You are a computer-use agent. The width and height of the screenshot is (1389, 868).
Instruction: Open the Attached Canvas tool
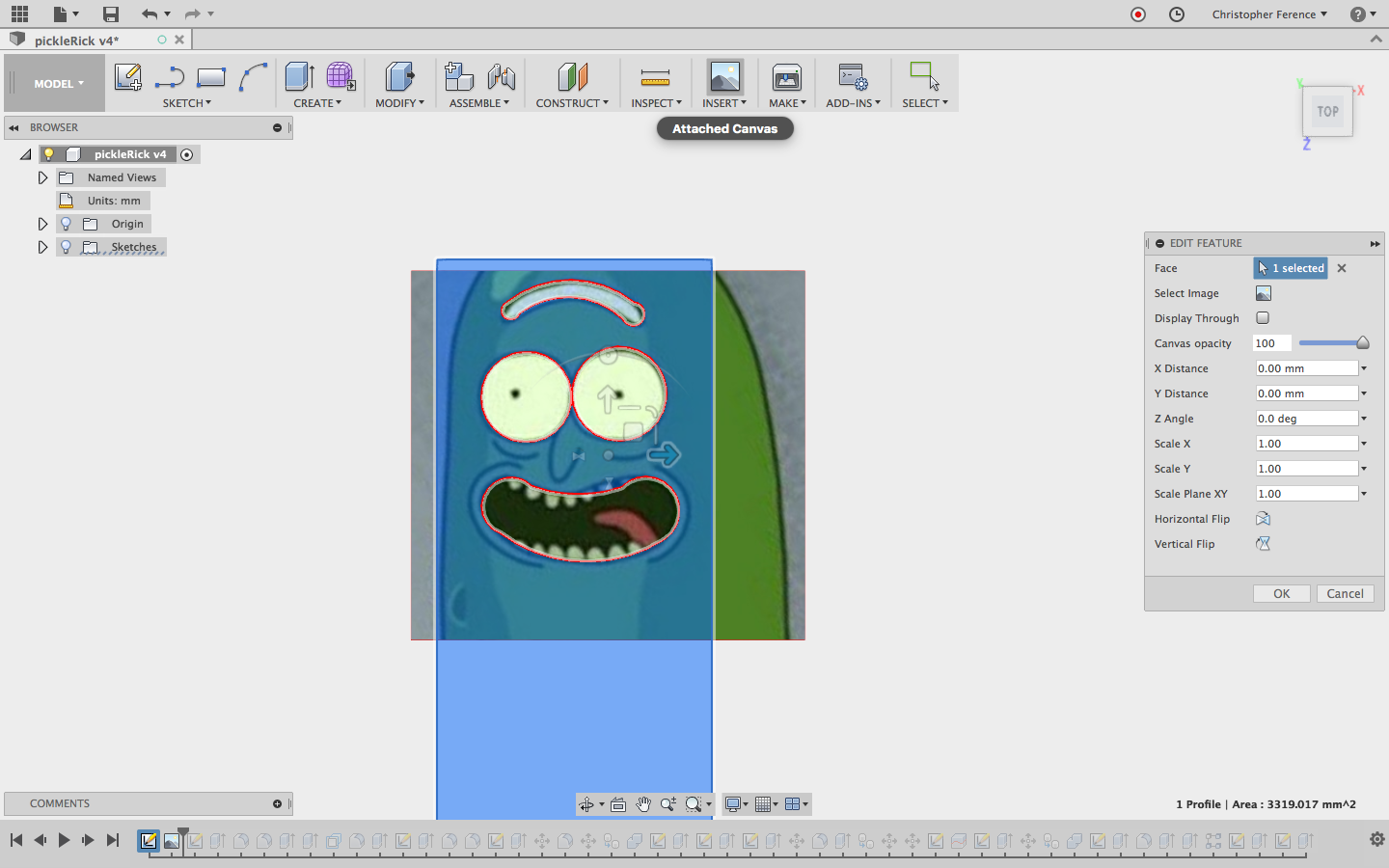pos(723,77)
